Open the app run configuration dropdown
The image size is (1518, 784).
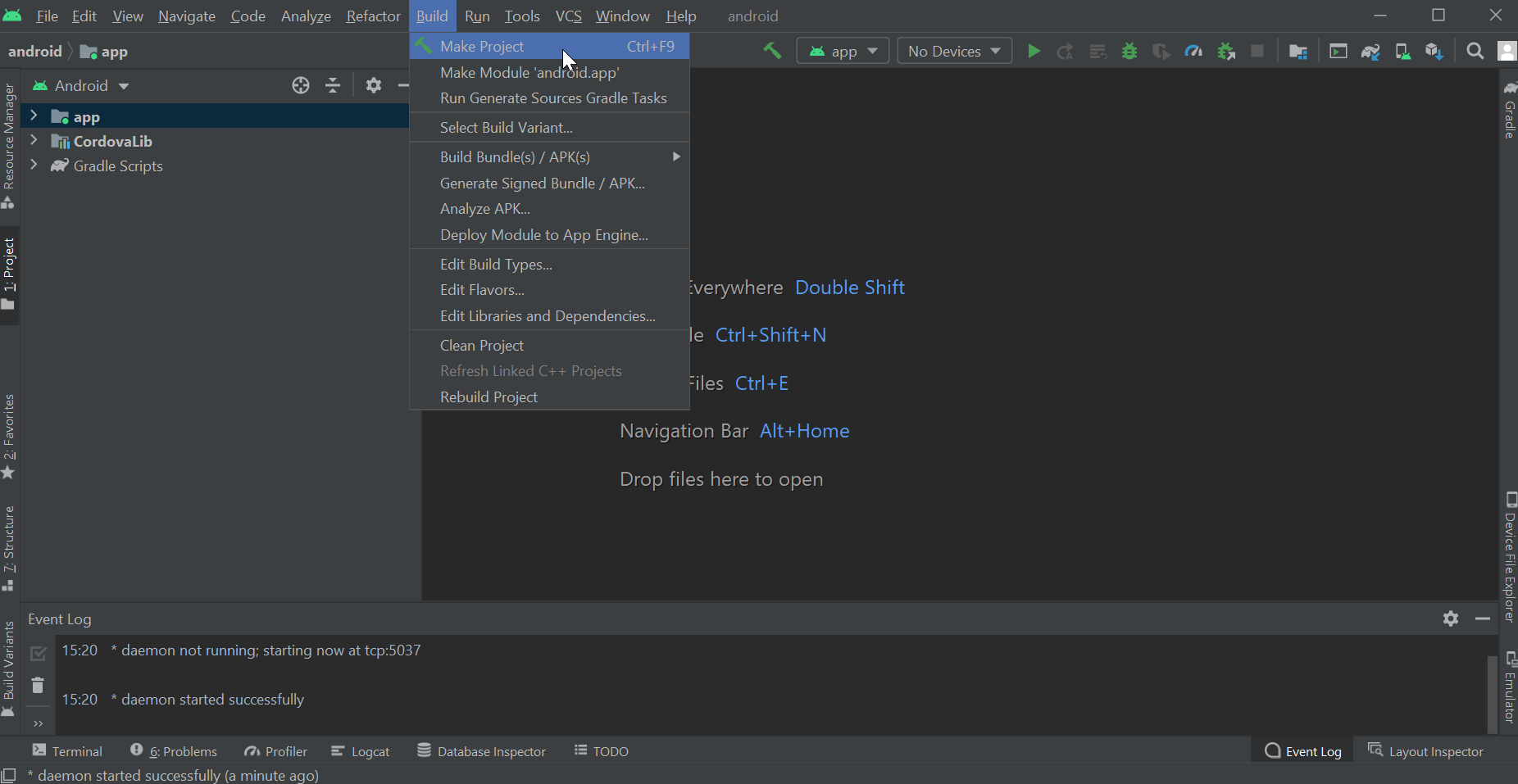(x=843, y=51)
